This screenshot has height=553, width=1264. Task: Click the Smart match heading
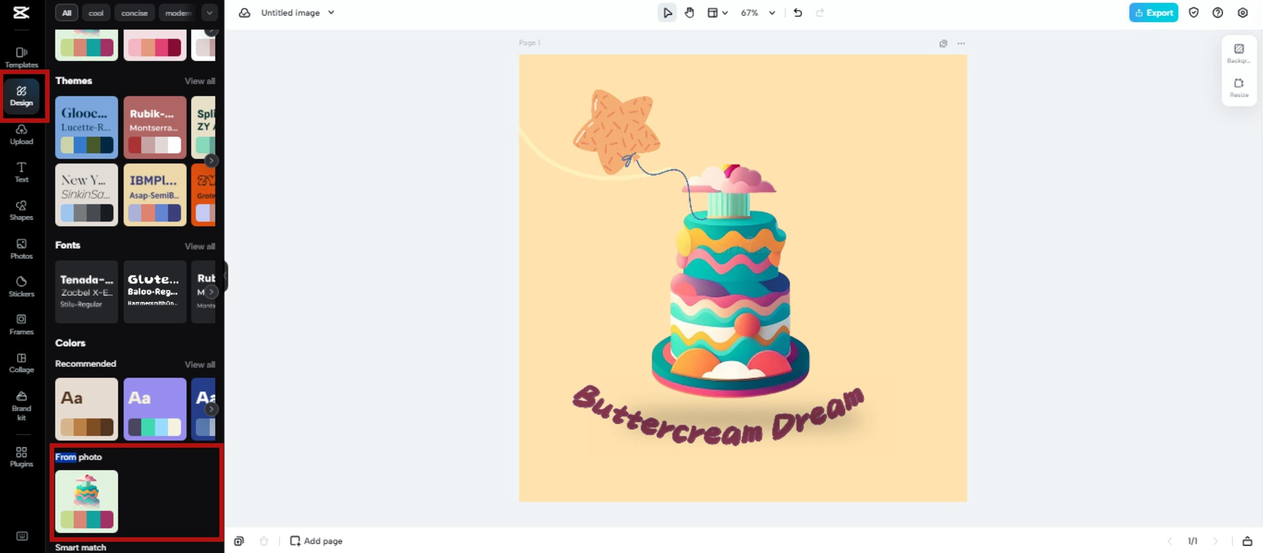click(x=81, y=547)
